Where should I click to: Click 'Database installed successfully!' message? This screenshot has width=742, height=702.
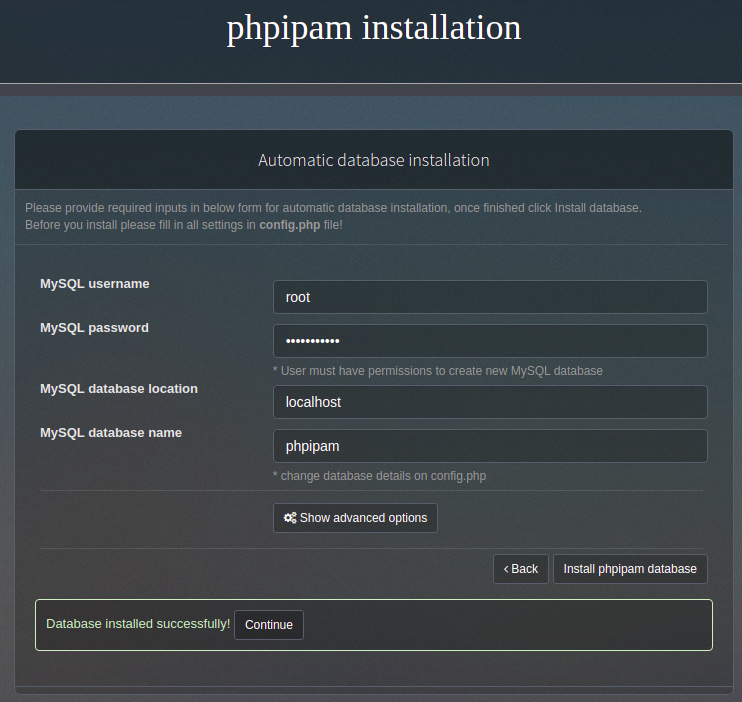(138, 624)
